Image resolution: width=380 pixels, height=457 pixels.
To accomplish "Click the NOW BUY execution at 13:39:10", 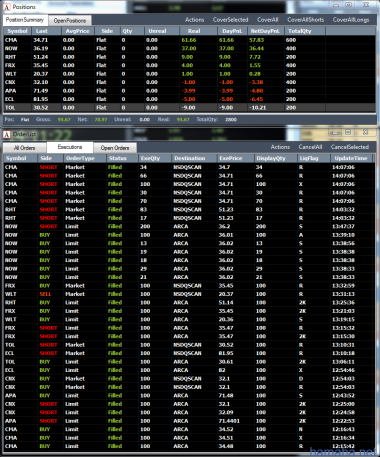I will click(188, 235).
